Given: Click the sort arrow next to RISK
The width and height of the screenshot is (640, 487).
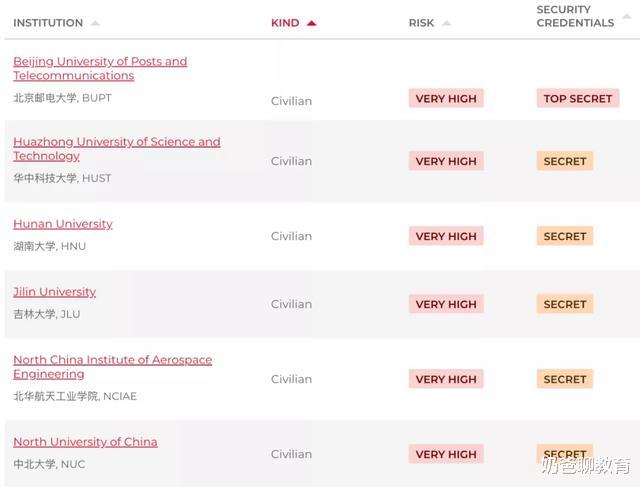Looking at the screenshot, I should click(x=447, y=23).
